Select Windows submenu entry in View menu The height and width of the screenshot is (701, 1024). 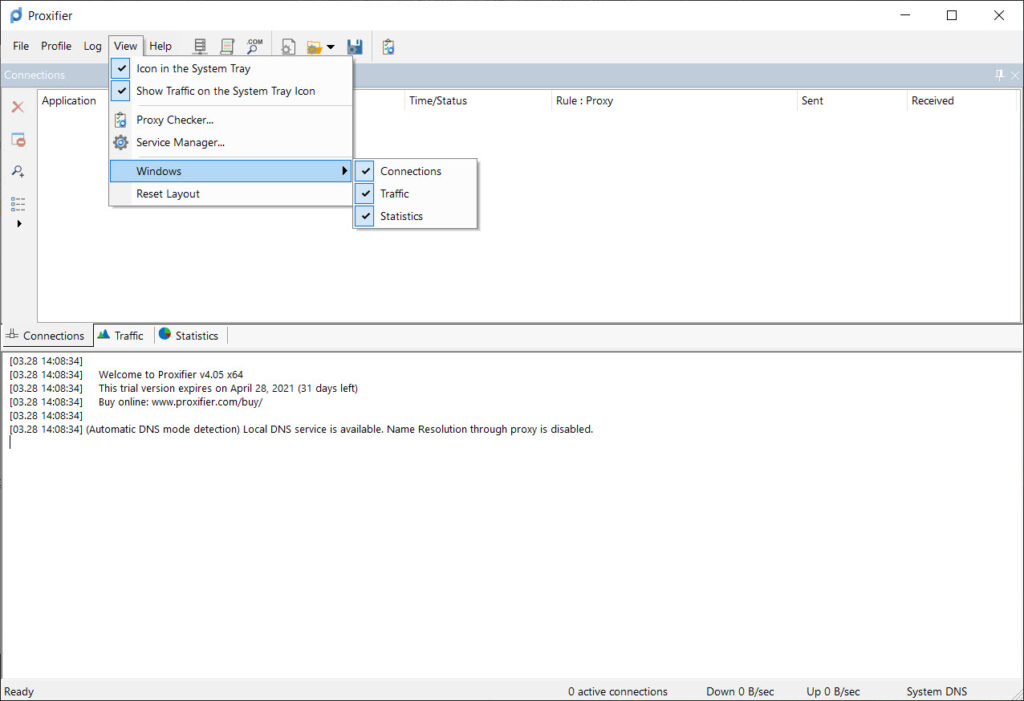231,171
